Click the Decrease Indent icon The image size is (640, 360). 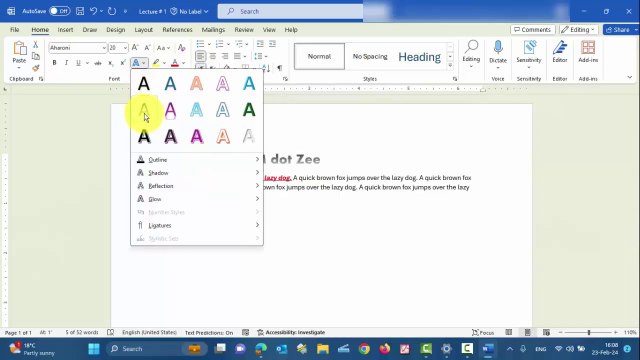tap(260, 44)
